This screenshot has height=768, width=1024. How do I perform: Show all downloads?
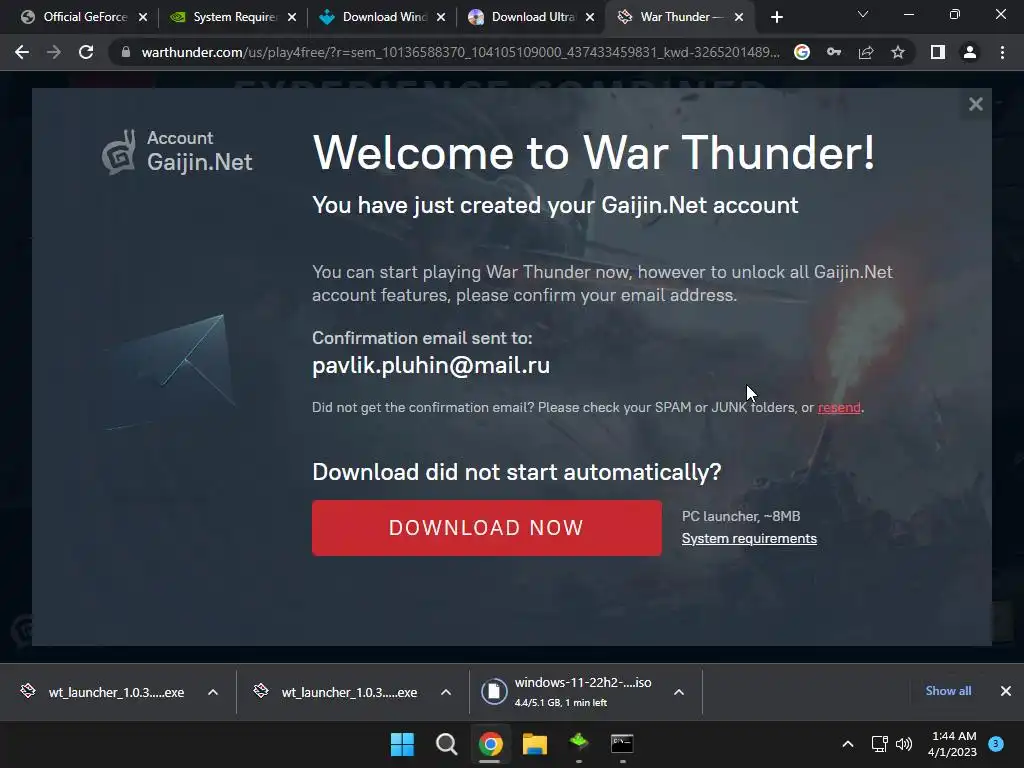tap(948, 691)
